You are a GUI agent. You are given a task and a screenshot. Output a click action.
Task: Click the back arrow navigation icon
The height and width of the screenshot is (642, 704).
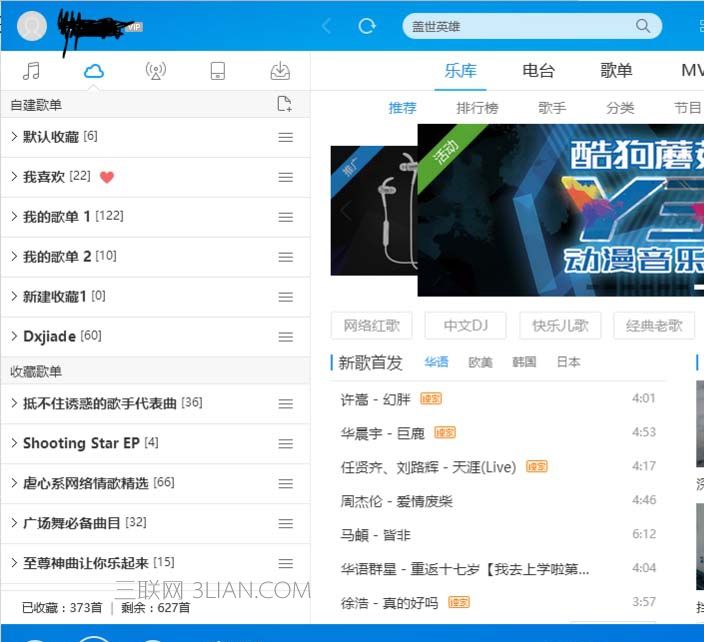click(326, 26)
